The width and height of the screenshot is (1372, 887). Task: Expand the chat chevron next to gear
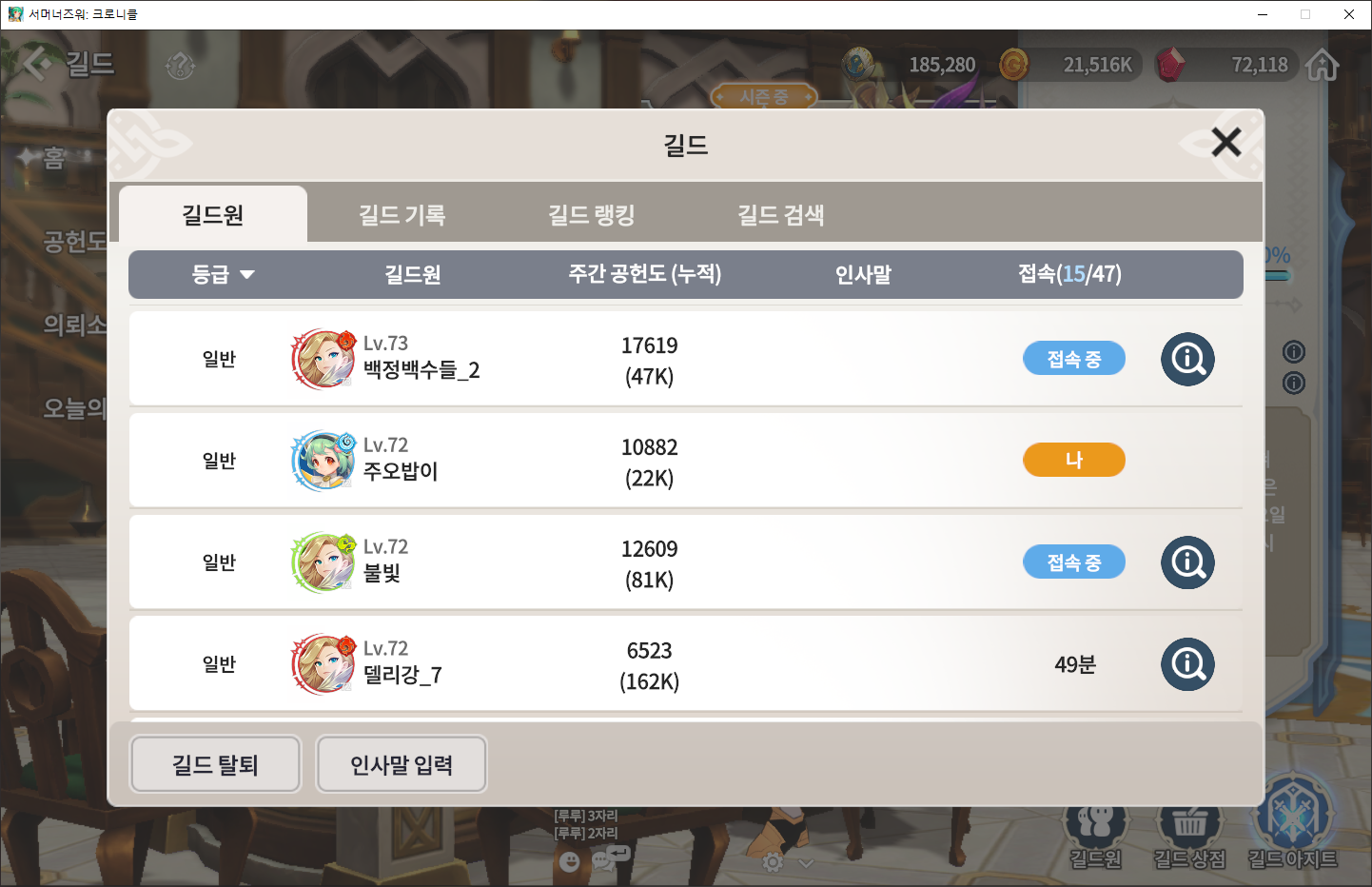806,862
